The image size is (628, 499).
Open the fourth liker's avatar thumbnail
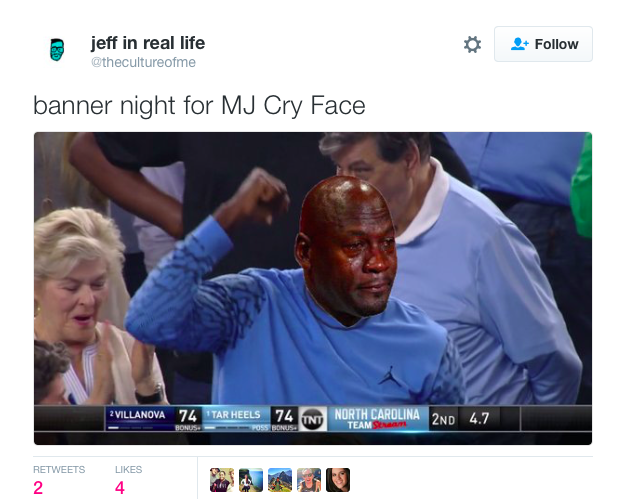309,480
